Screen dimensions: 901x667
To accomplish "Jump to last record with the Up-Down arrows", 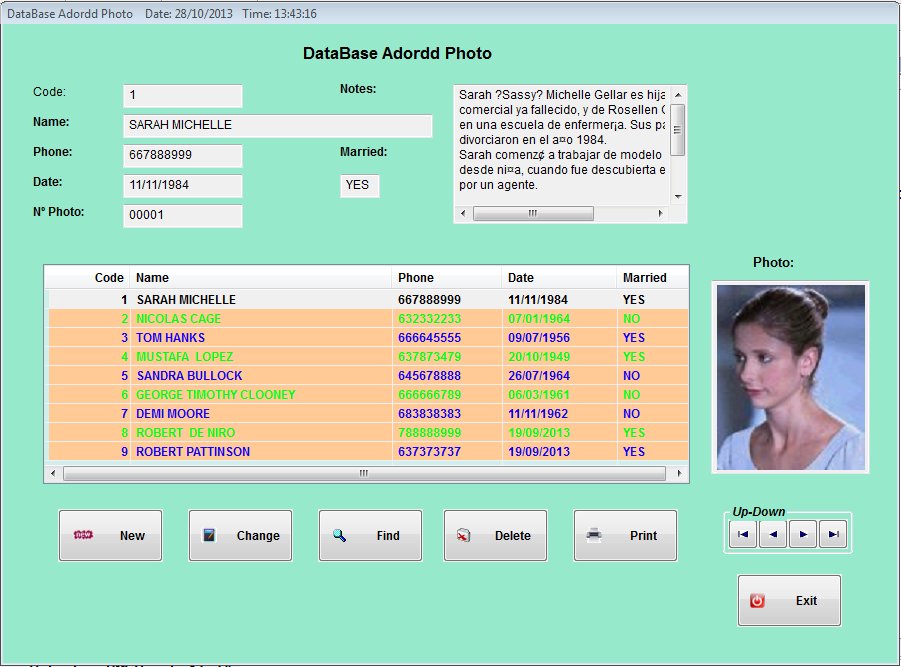I will pos(833,534).
